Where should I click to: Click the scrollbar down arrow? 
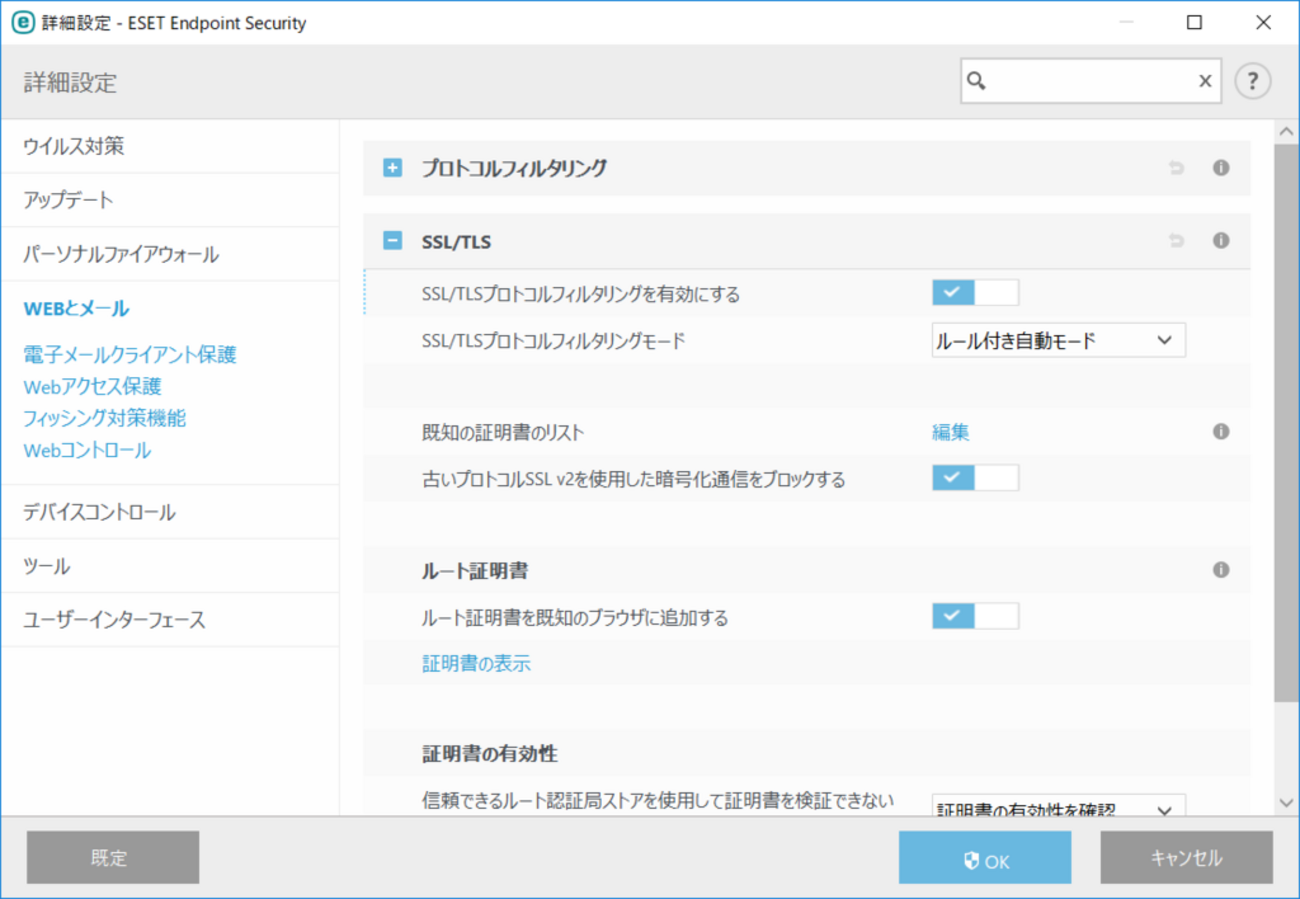[x=1287, y=801]
